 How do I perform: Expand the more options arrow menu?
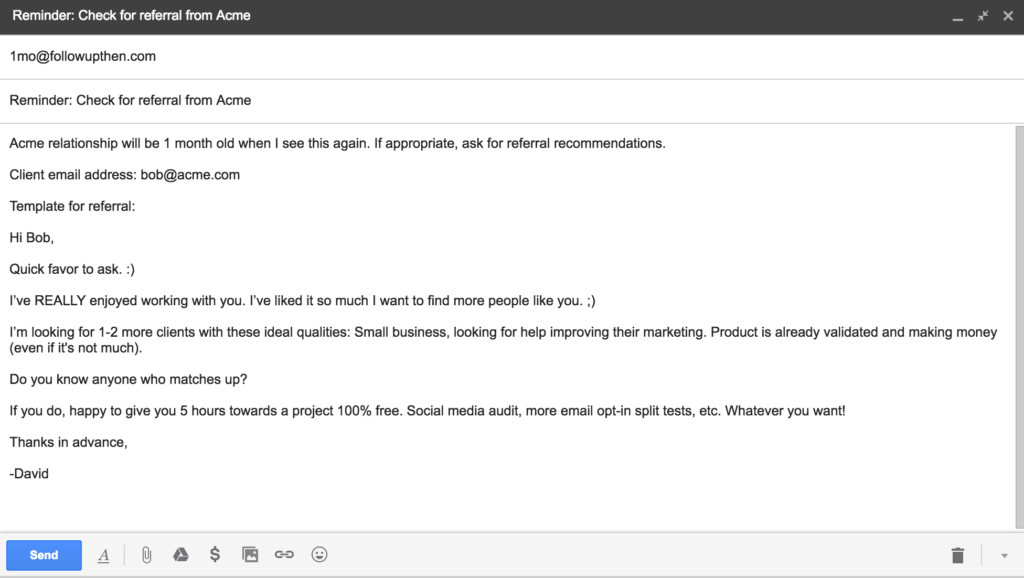[x=1004, y=555]
